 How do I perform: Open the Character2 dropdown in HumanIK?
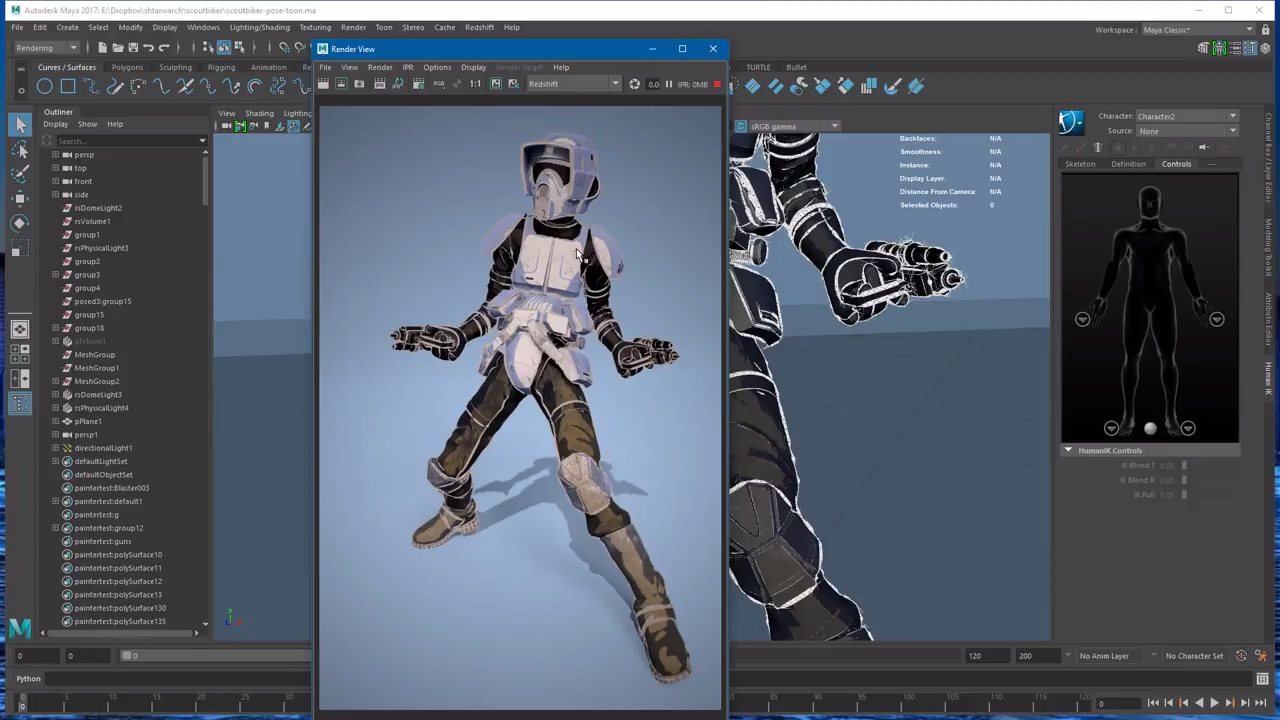tap(1186, 116)
